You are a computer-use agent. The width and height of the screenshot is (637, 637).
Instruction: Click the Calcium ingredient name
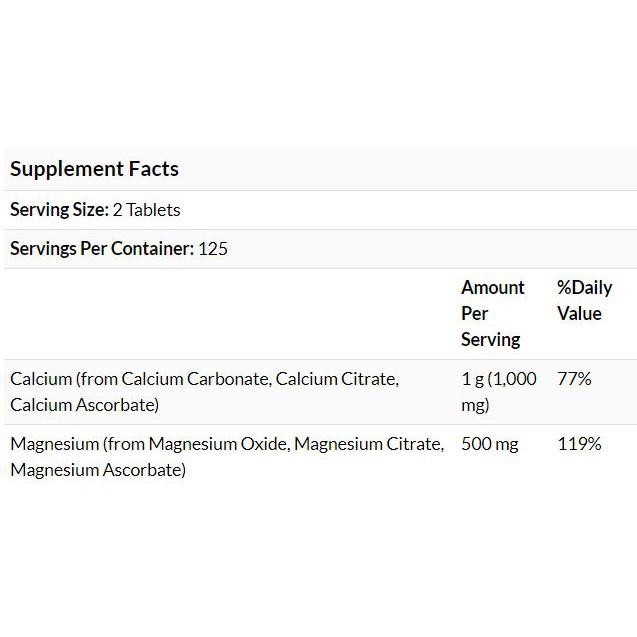coord(41,379)
